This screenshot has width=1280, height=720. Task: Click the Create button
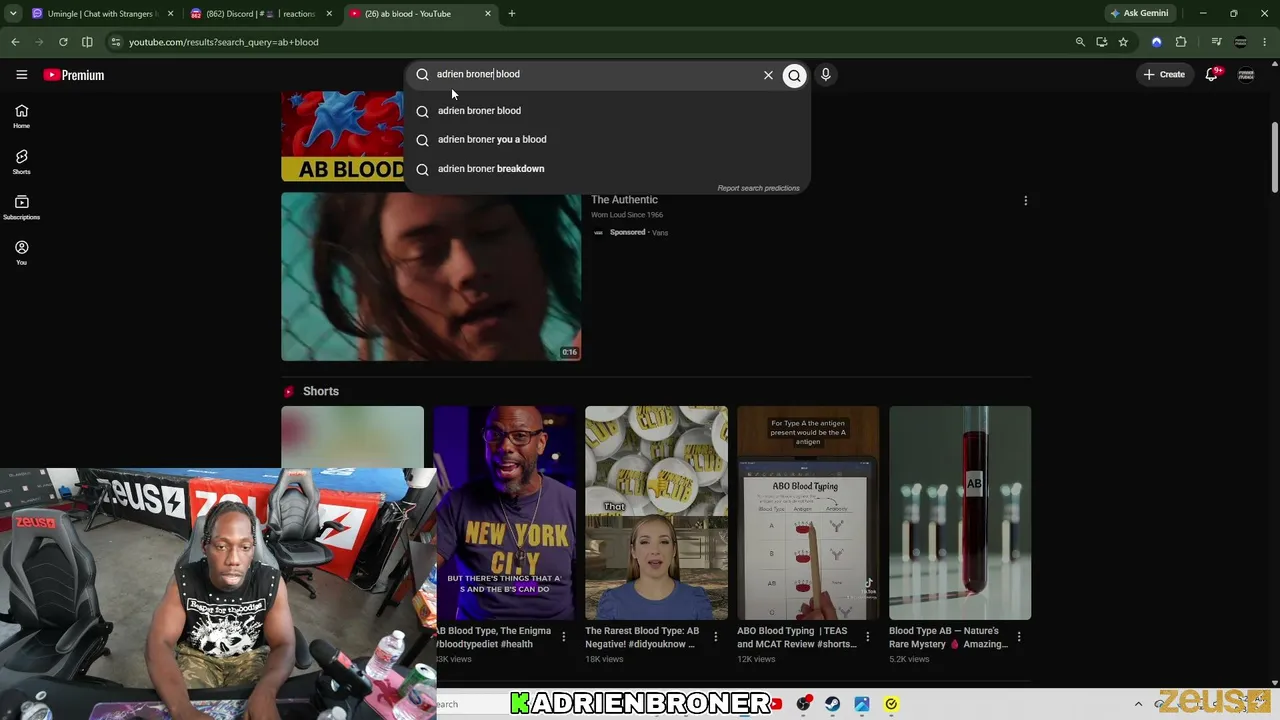(1164, 75)
